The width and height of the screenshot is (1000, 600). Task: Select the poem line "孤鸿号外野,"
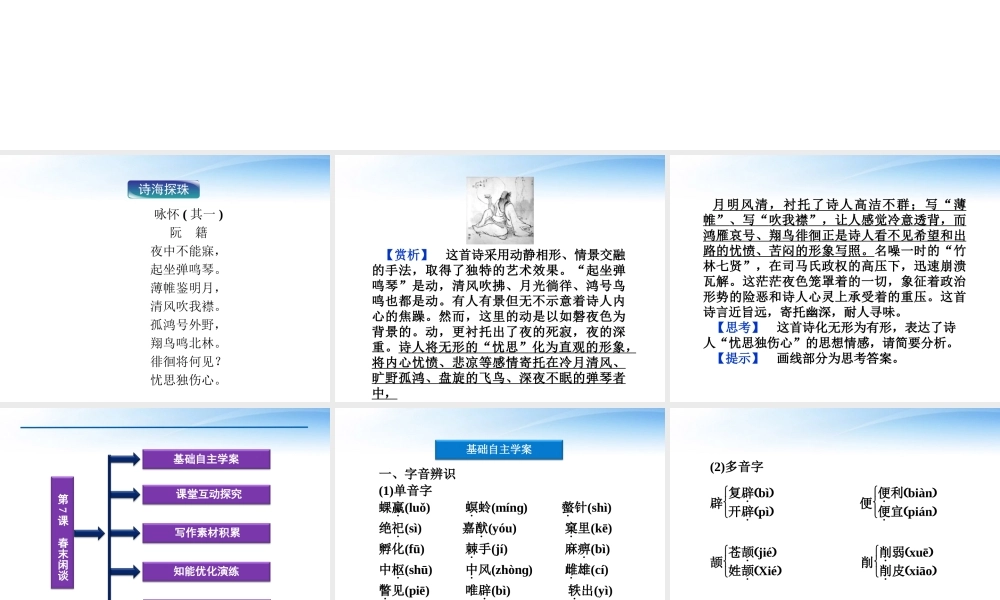(186, 325)
